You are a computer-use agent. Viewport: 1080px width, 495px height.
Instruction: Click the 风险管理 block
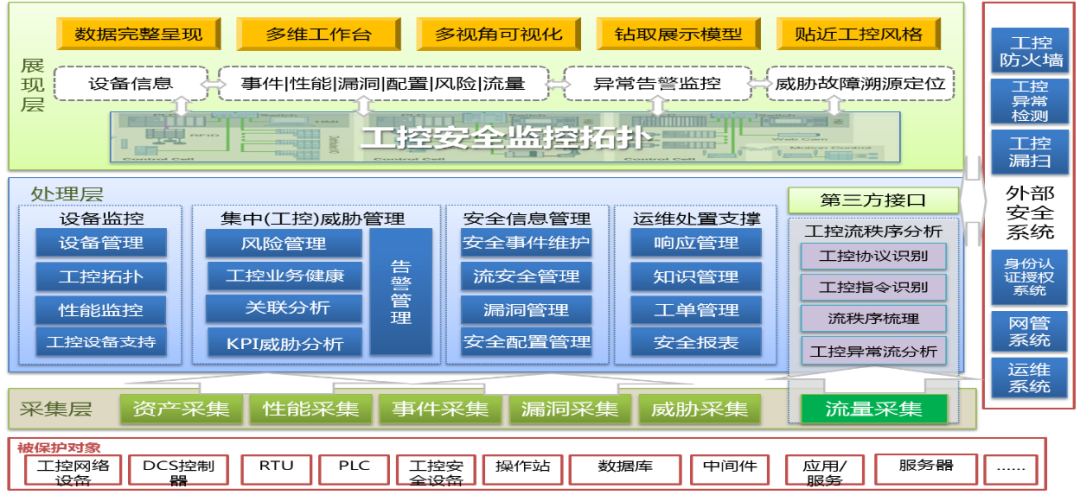pos(284,243)
